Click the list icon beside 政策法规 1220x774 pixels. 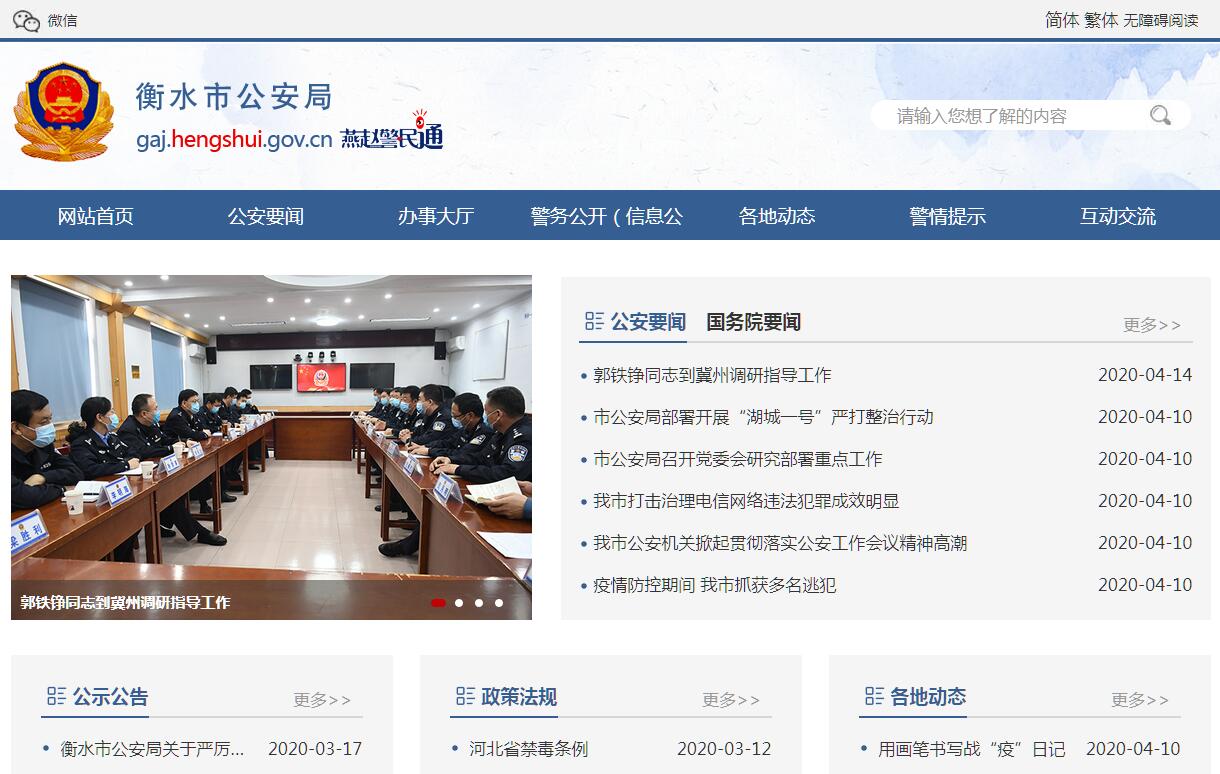coord(465,696)
